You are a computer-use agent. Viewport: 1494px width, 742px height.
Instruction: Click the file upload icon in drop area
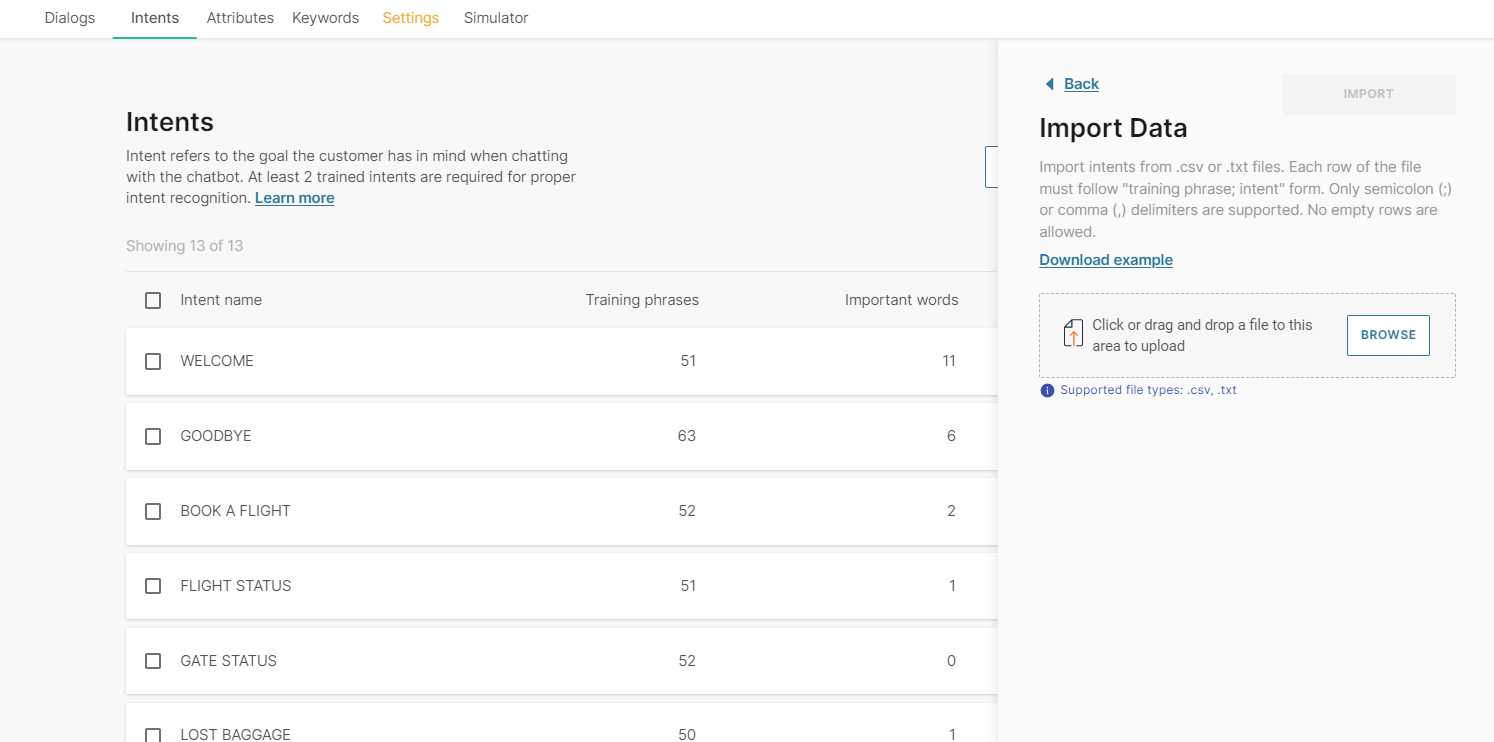tap(1072, 334)
